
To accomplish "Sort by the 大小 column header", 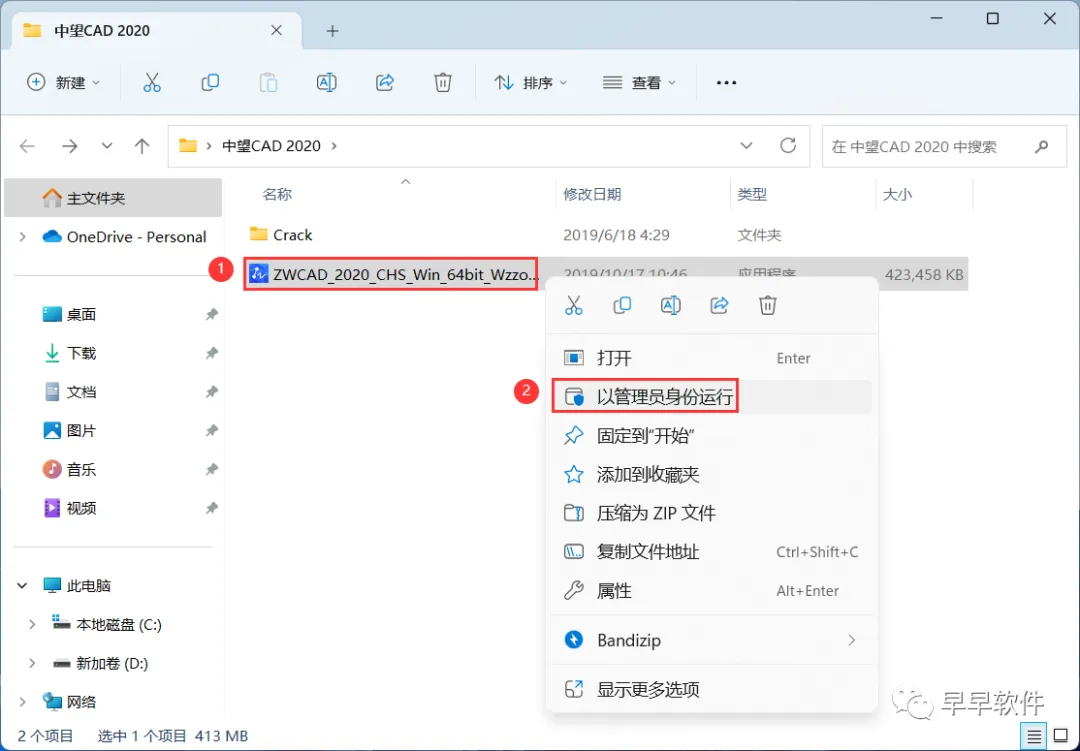I will [897, 195].
